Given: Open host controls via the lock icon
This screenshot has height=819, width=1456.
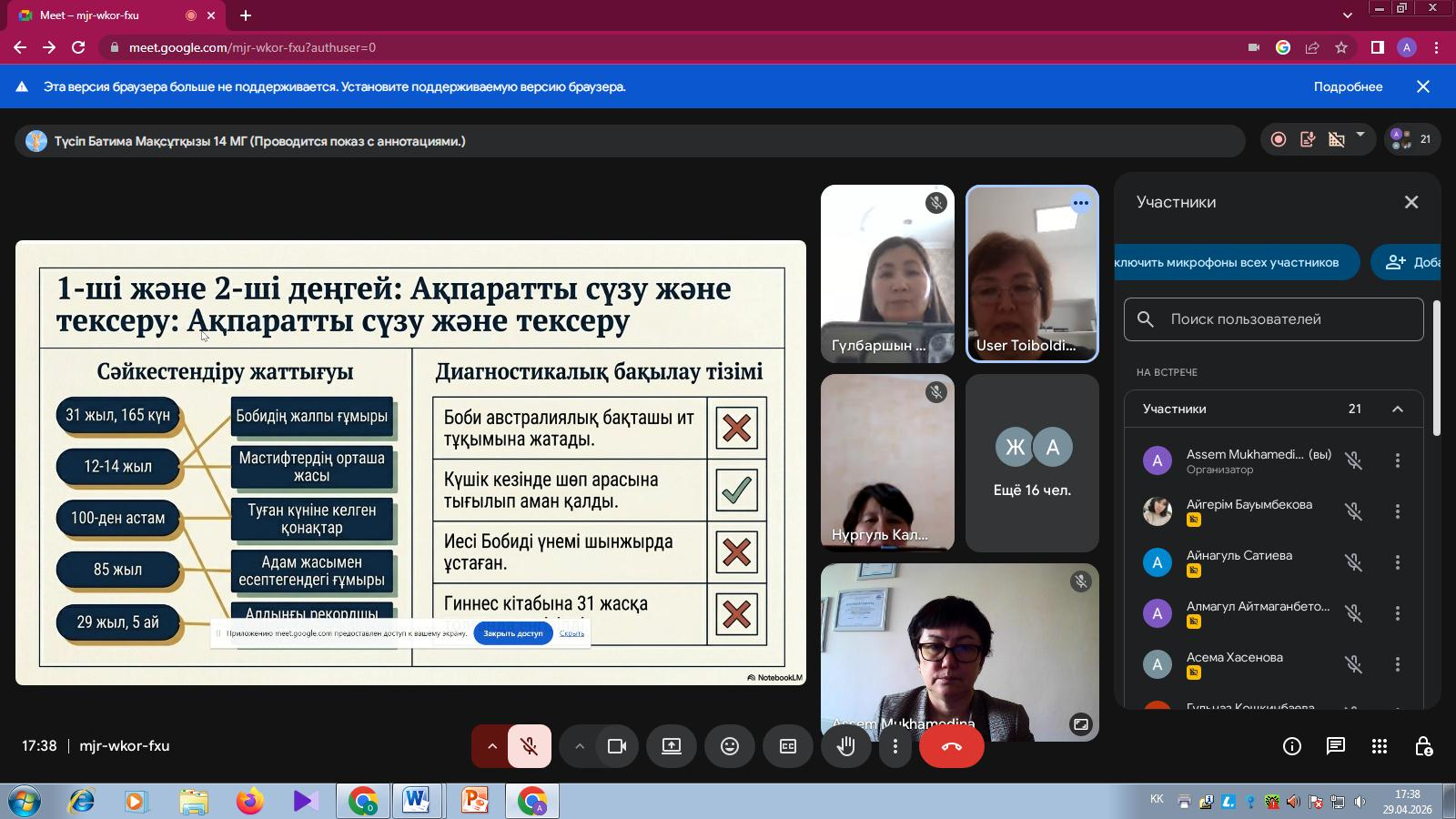Looking at the screenshot, I should pyautogui.click(x=1423, y=745).
